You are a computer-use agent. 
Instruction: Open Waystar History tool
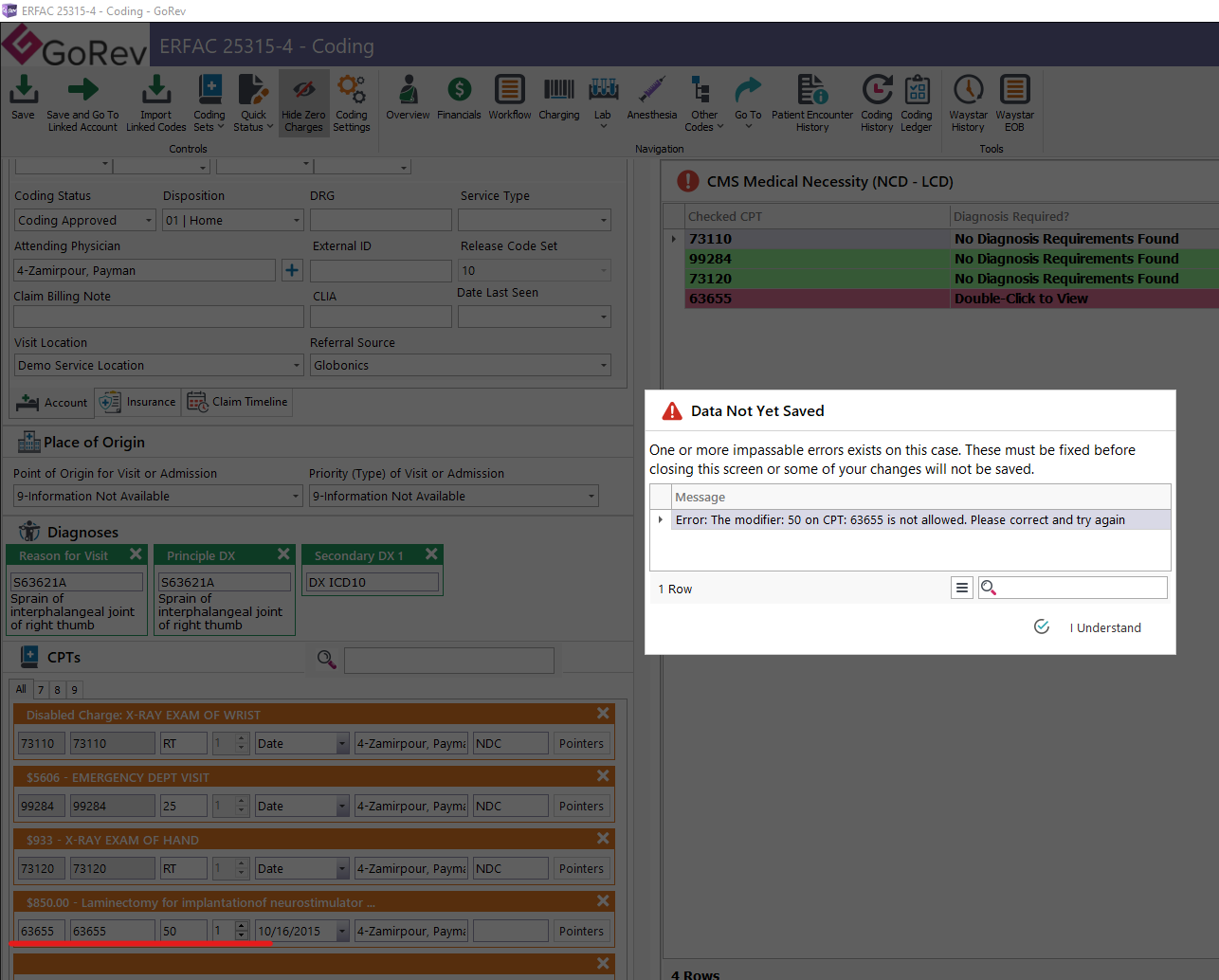(x=968, y=102)
